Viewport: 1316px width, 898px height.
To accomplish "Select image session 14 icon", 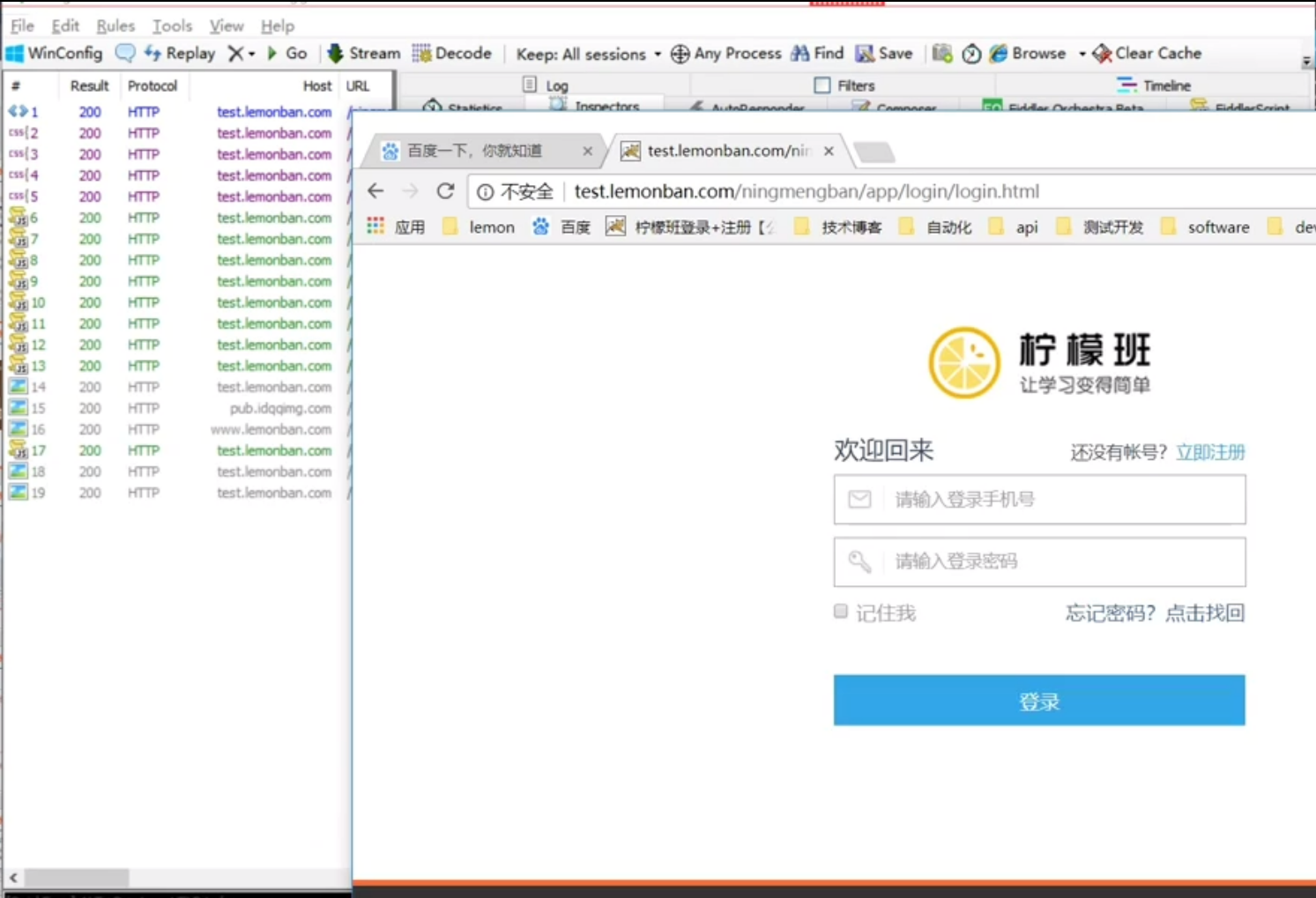I will [18, 386].
